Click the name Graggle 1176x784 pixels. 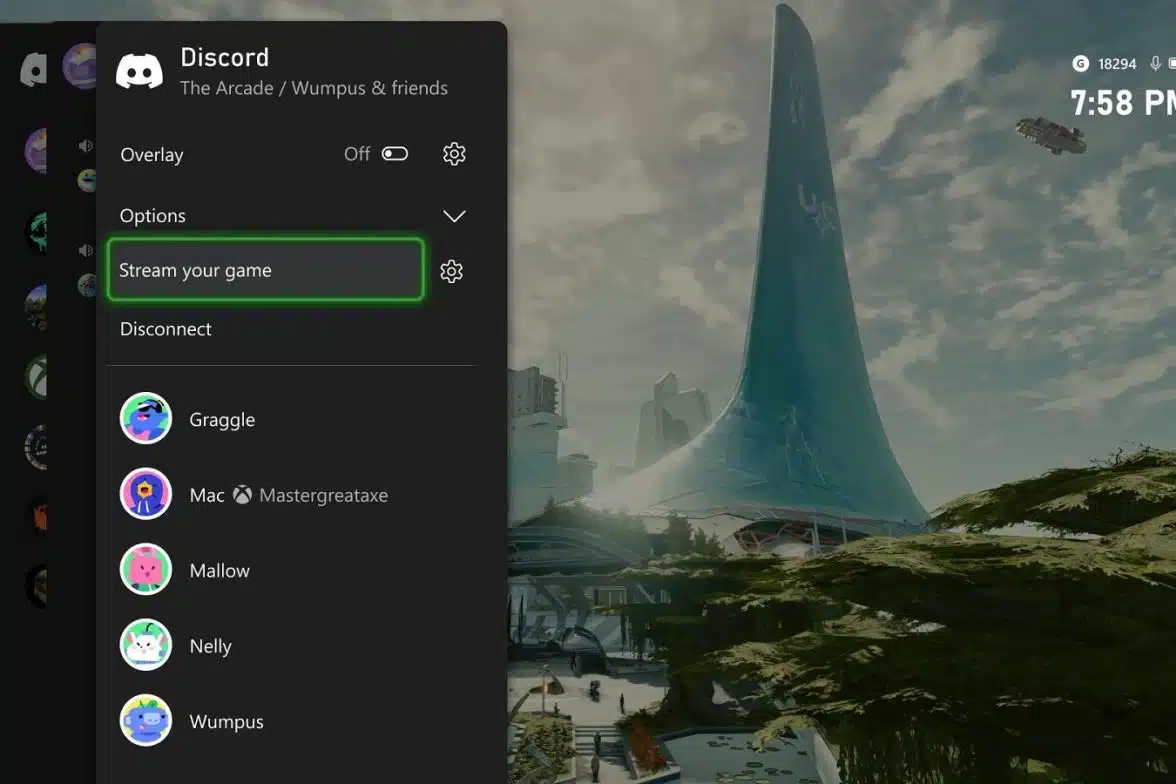(x=222, y=420)
